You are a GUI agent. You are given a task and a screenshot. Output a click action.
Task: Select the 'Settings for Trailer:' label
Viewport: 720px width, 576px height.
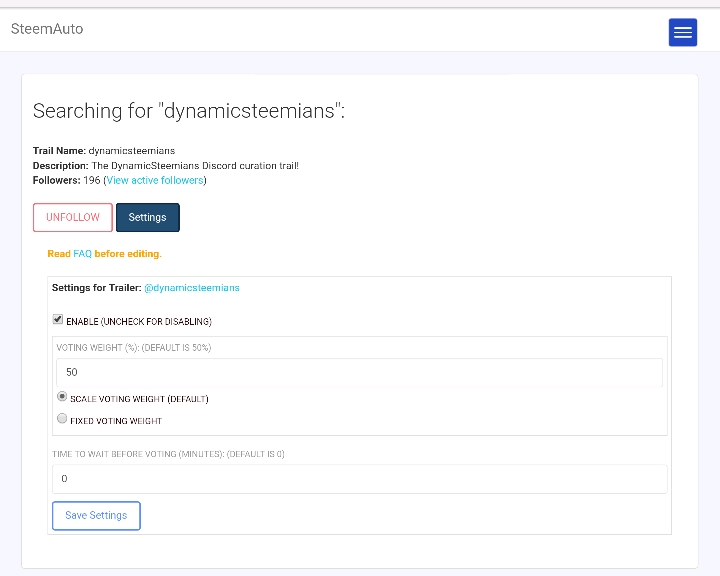pyautogui.click(x=96, y=288)
